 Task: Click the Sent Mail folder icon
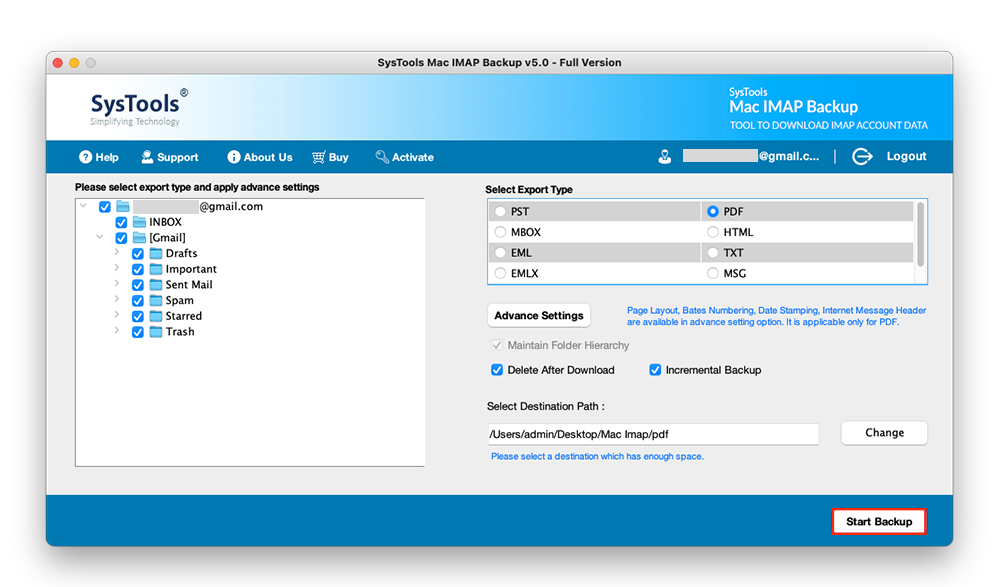[x=155, y=284]
